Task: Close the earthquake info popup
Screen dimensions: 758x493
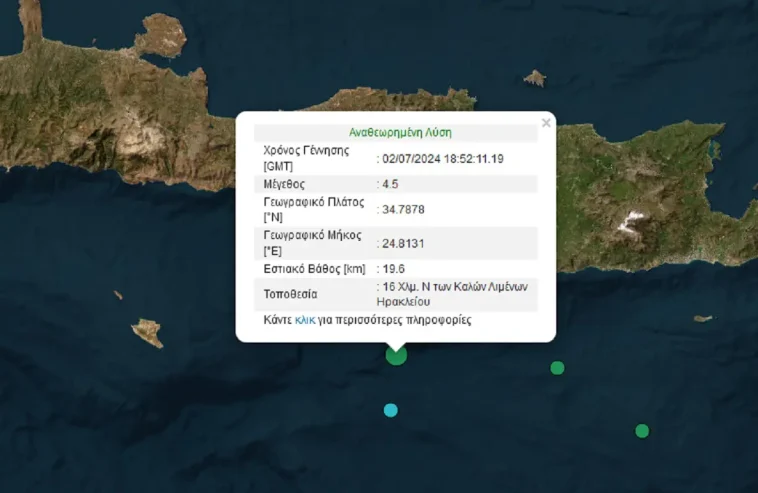Action: coord(545,123)
